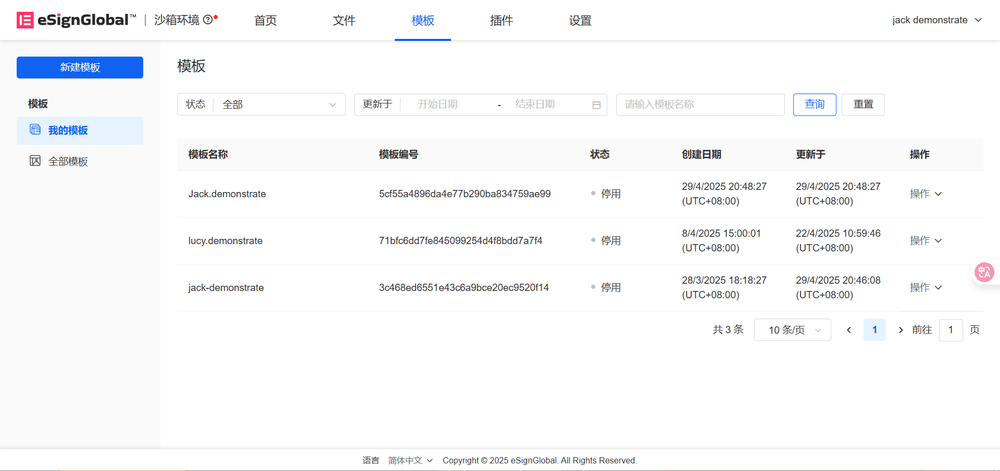Click the sandbox environment help icon
This screenshot has height=471, width=1000.
click(x=208, y=20)
